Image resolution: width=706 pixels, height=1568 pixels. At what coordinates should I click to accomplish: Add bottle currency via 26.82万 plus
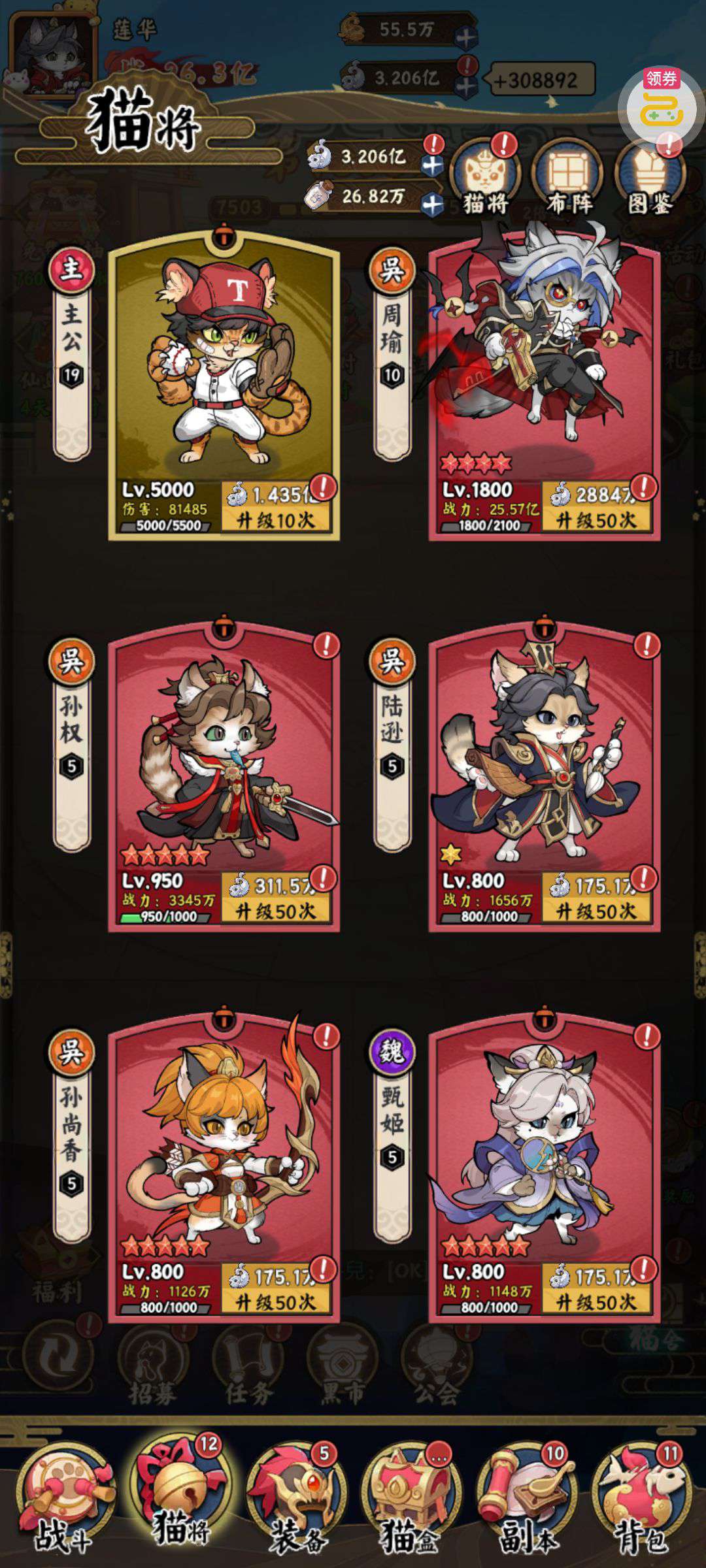(432, 204)
